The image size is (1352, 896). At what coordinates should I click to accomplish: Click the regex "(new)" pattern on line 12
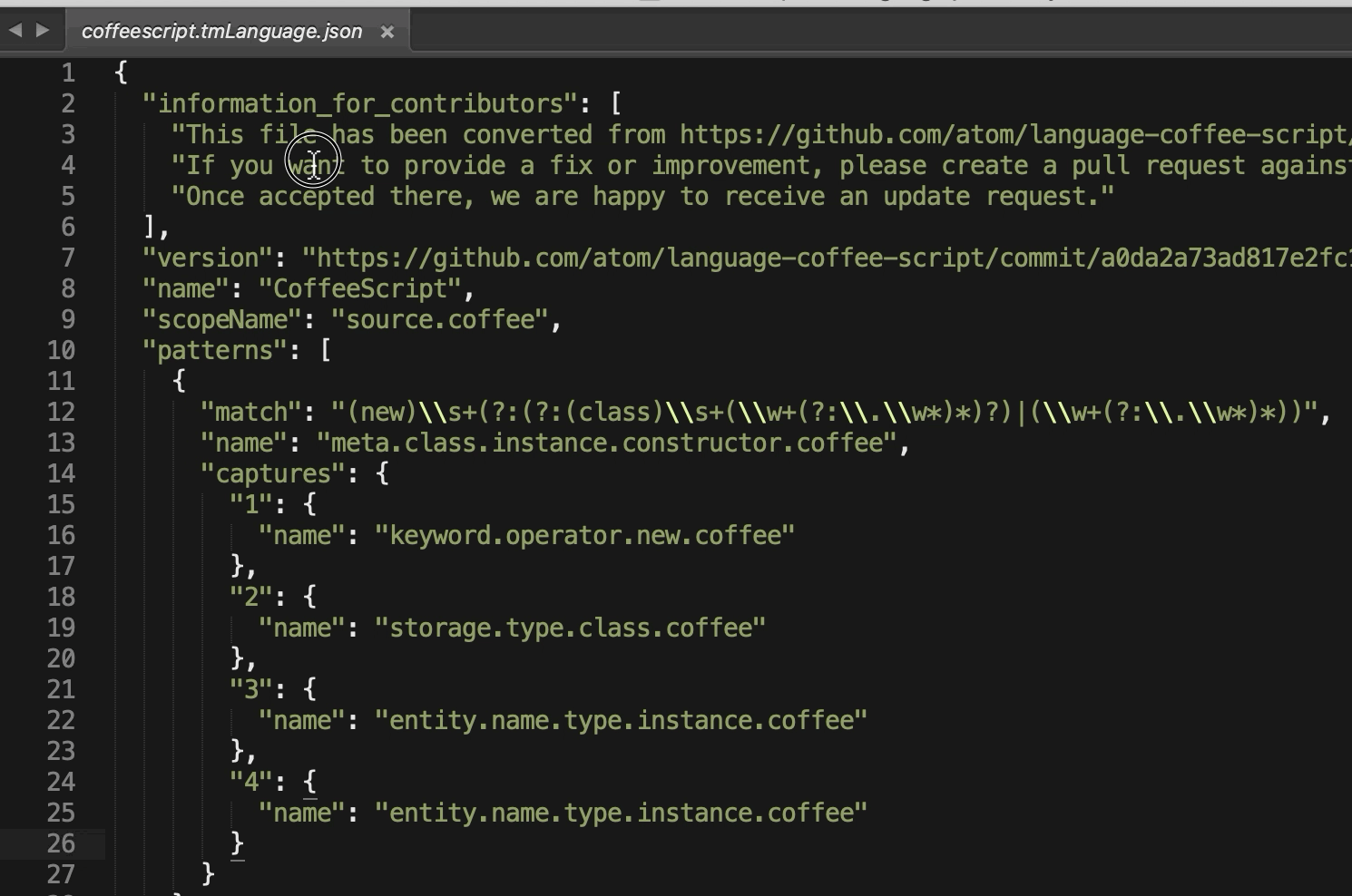pyautogui.click(x=382, y=412)
